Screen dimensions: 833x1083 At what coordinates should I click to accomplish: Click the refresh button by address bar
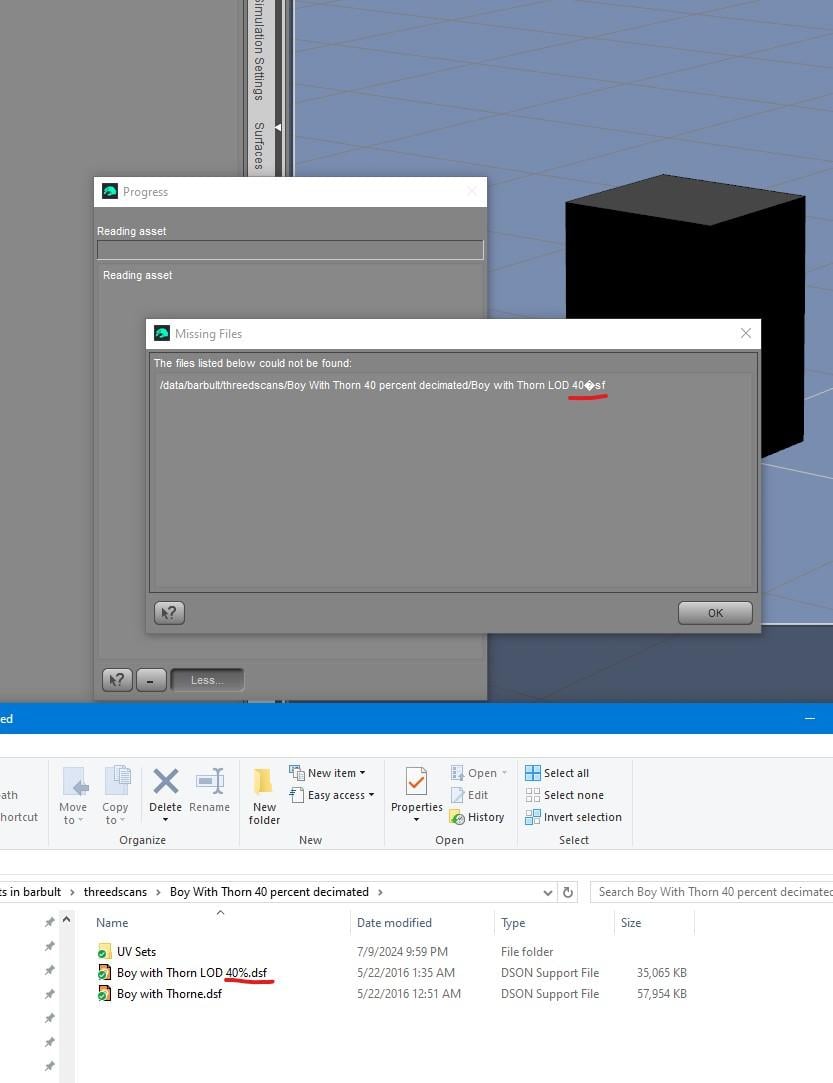coord(568,892)
